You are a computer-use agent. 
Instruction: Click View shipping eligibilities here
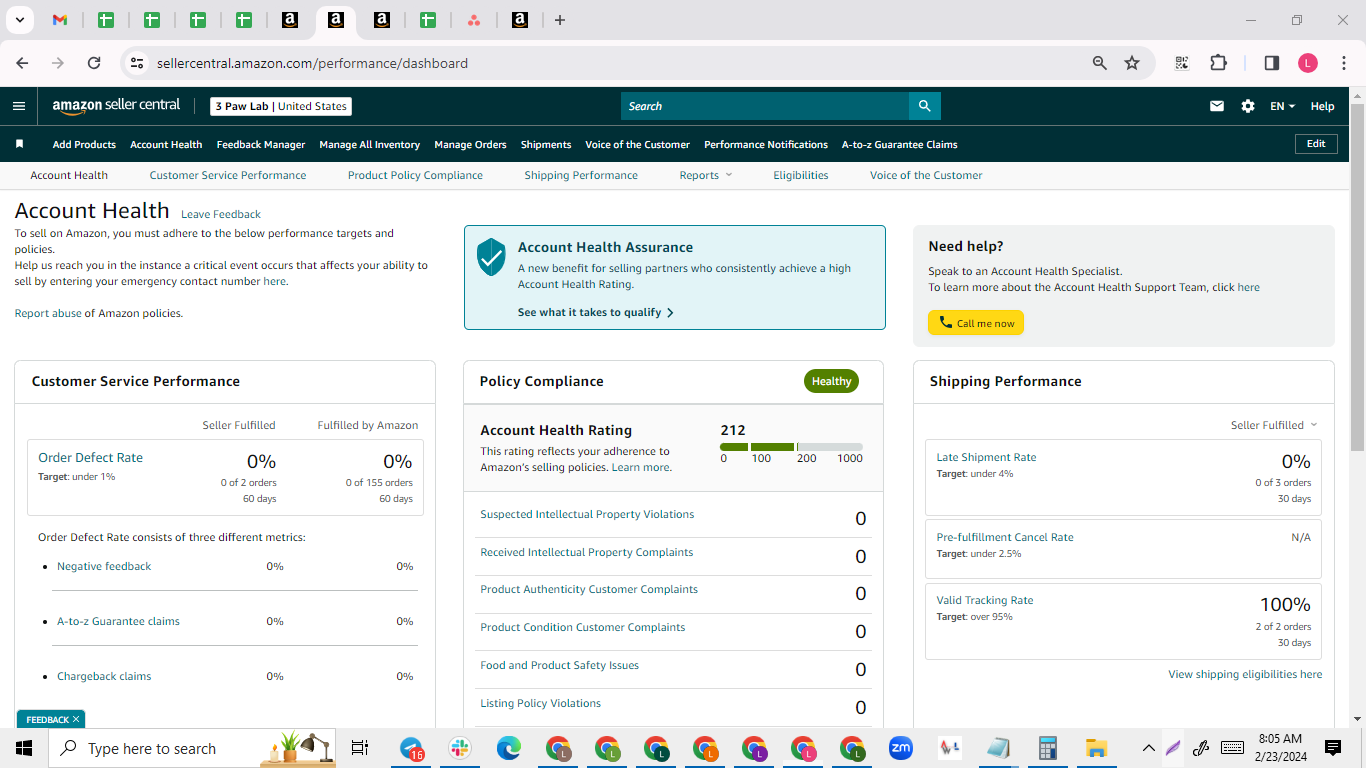[x=1245, y=674]
